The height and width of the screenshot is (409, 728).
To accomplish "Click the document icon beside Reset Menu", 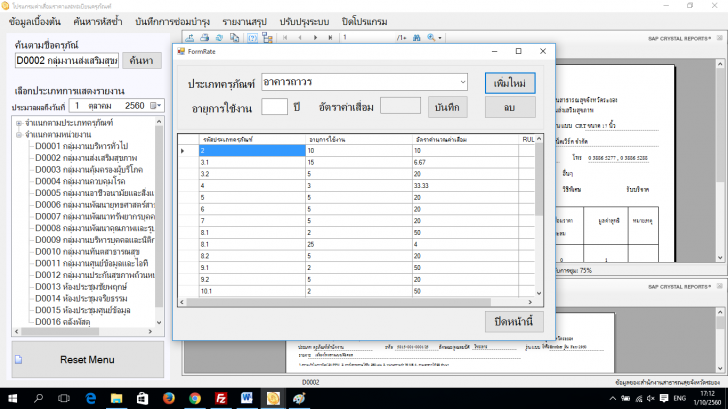I will pos(19,360).
